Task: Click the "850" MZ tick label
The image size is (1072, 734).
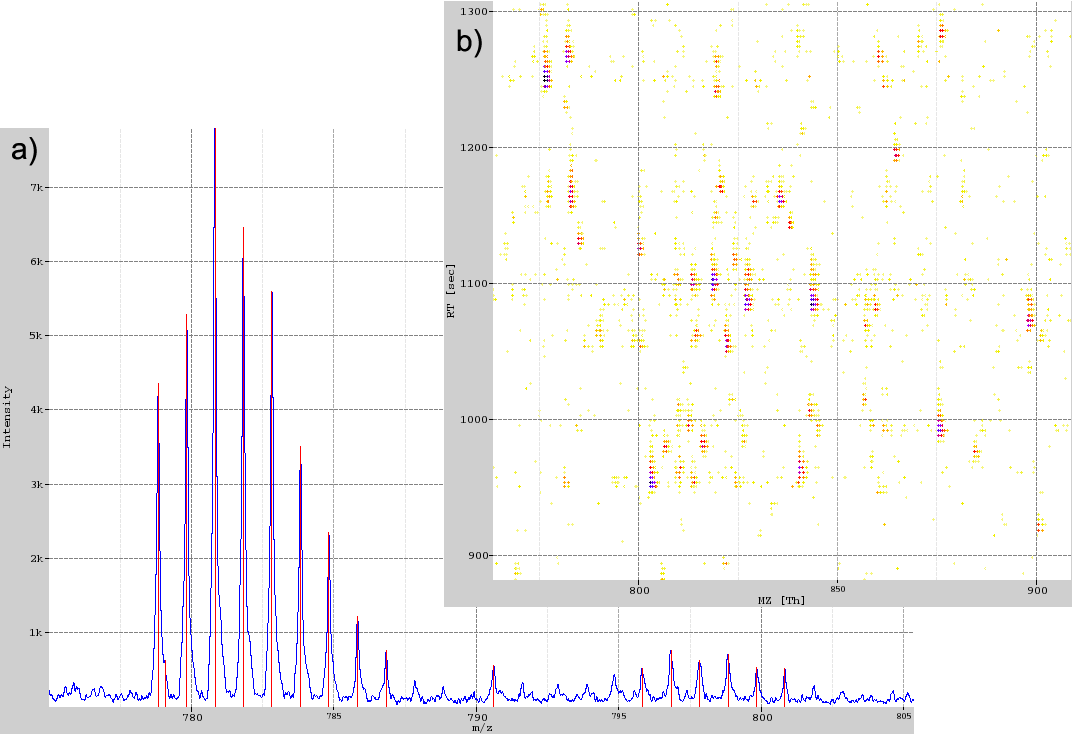Action: coord(838,589)
